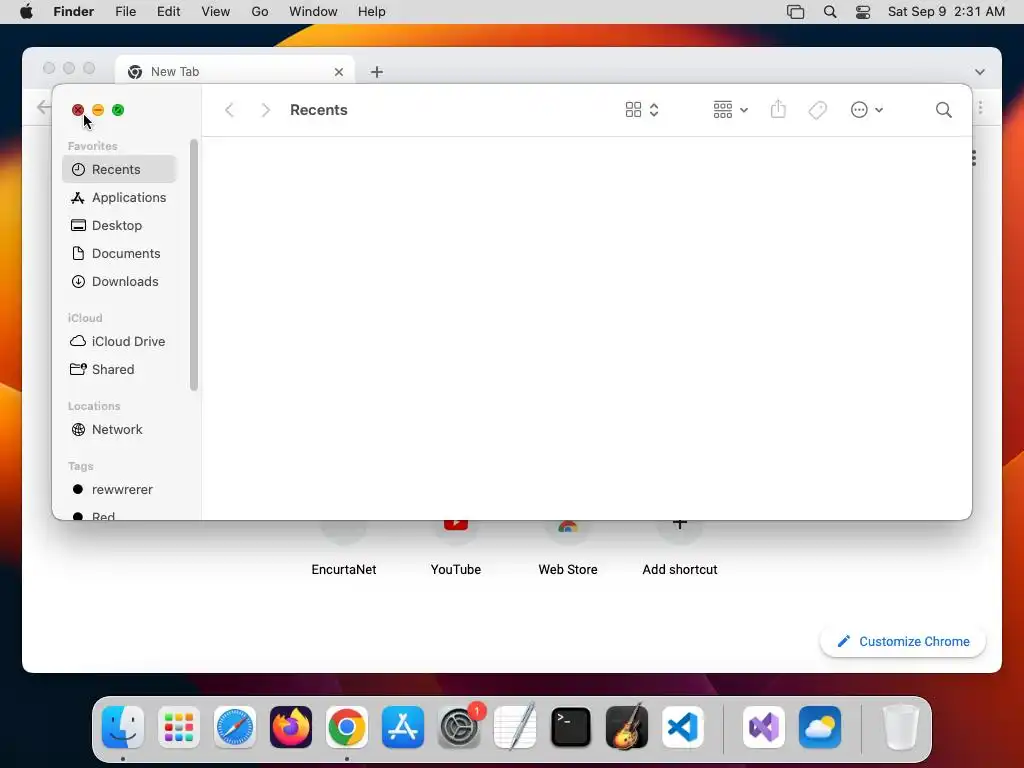1024x768 pixels.
Task: Open the Edit menu
Action: [168, 12]
